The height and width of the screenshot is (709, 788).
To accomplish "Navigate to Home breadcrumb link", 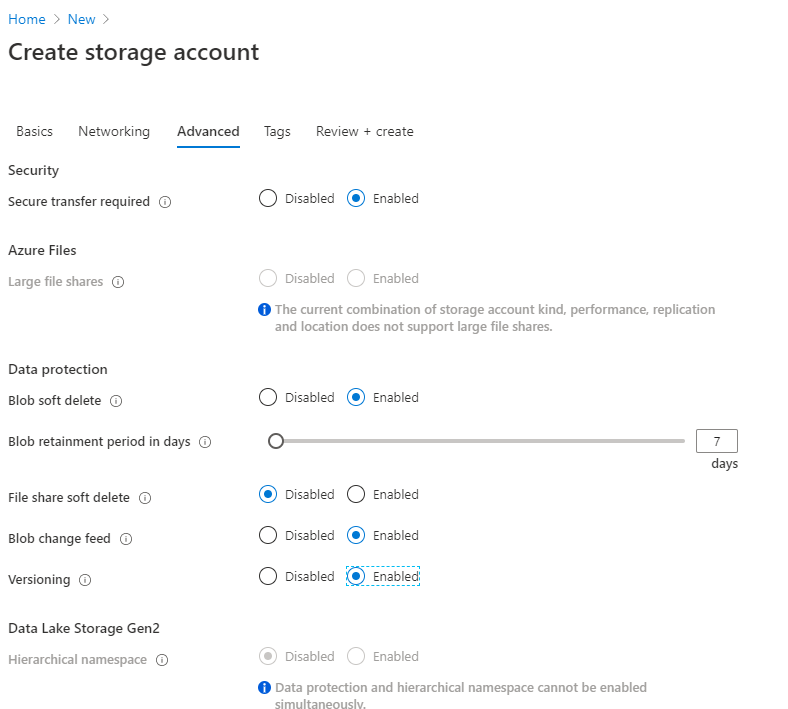I will (x=27, y=19).
